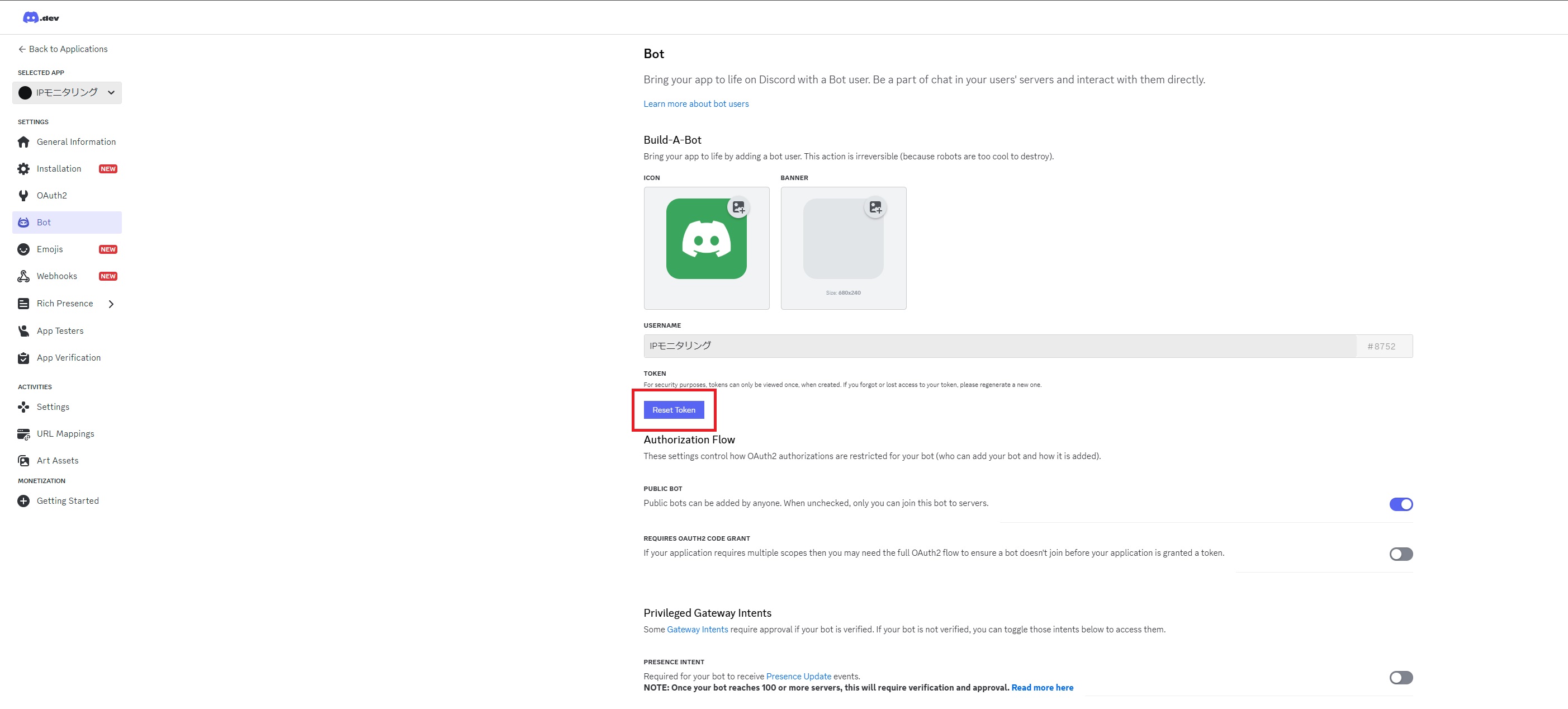The width and height of the screenshot is (1568, 709).
Task: Click the Back to Applications link
Action: pos(63,49)
